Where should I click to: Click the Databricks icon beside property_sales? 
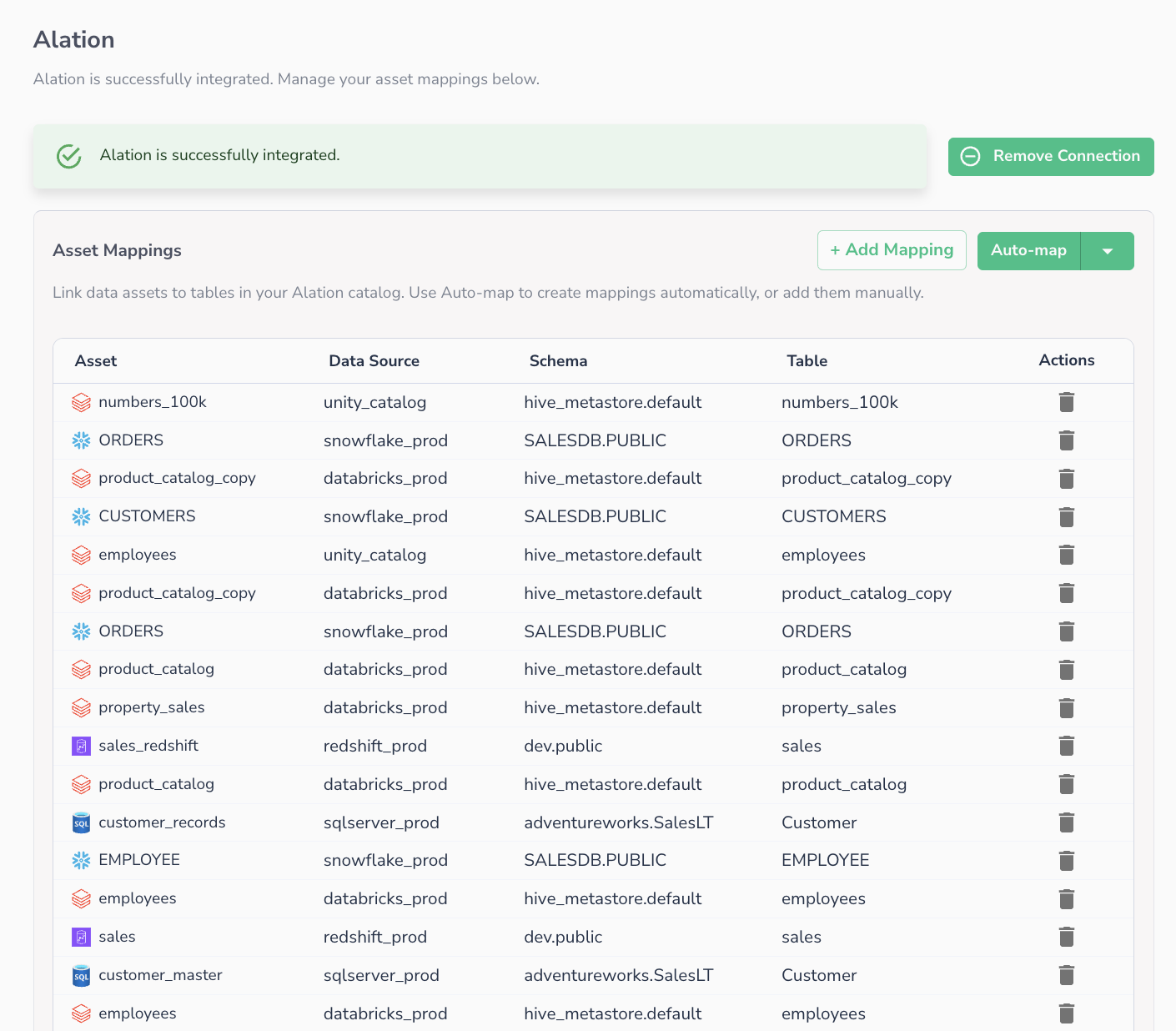[81, 707]
